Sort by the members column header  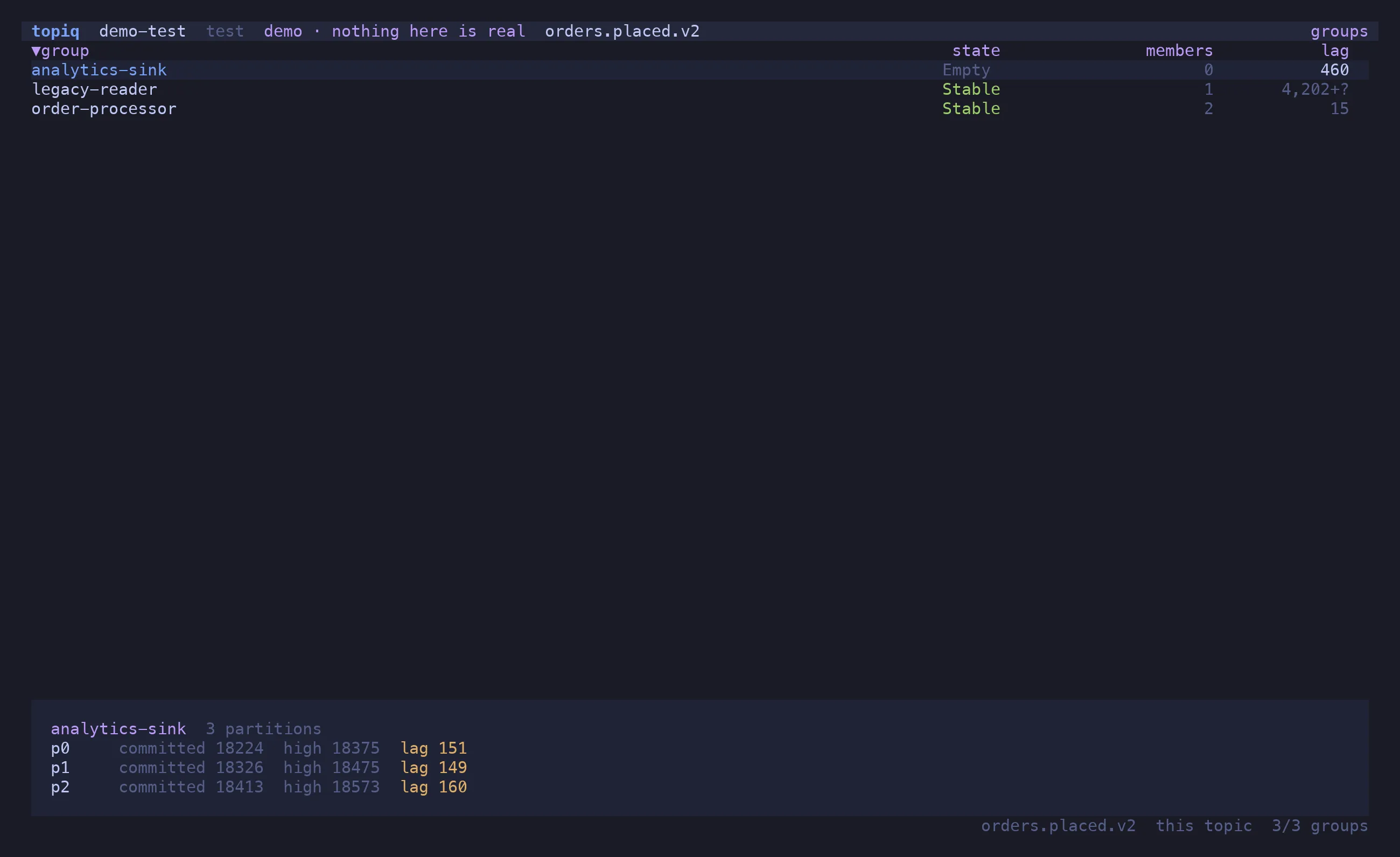tap(1179, 51)
